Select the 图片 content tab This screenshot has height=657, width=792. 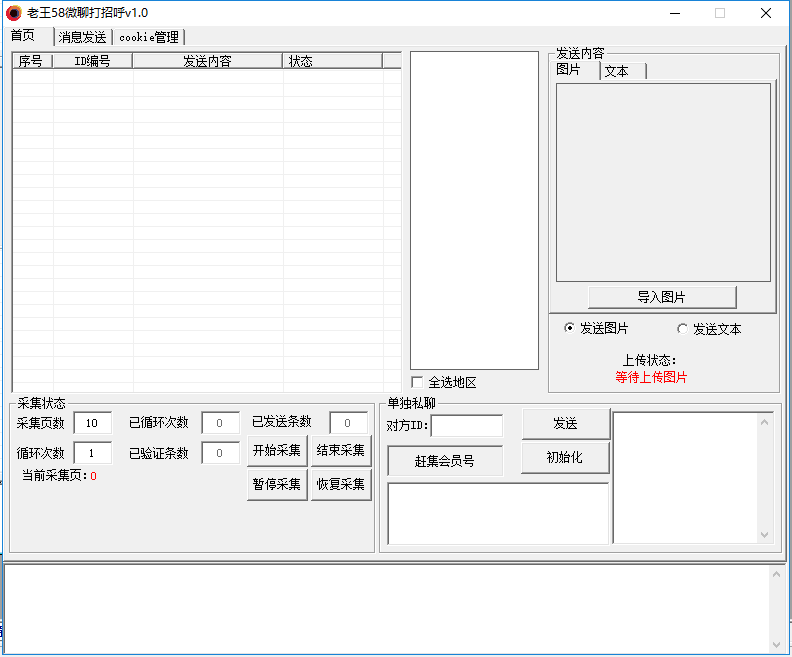click(x=568, y=69)
